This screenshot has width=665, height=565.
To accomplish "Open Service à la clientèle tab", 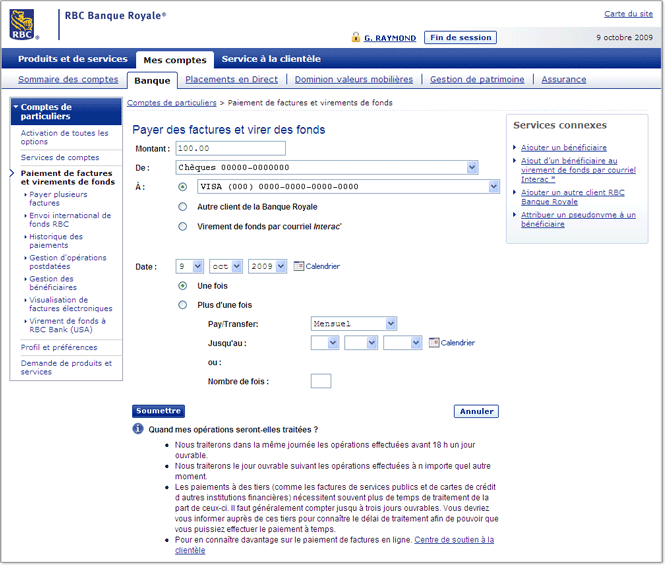I will [271, 59].
